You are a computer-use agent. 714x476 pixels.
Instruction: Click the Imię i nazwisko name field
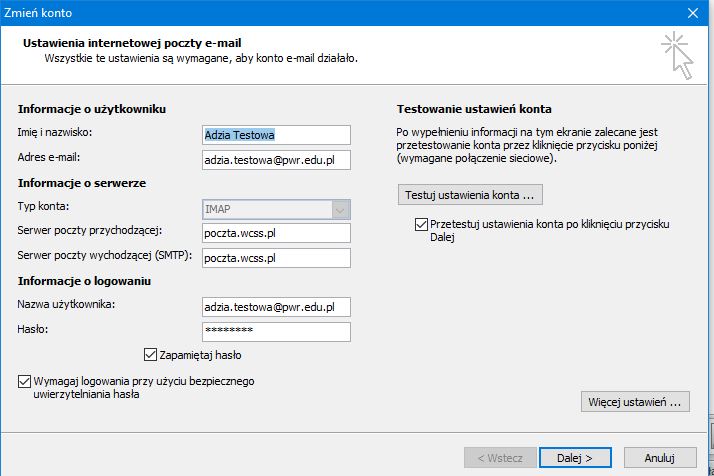(275, 135)
